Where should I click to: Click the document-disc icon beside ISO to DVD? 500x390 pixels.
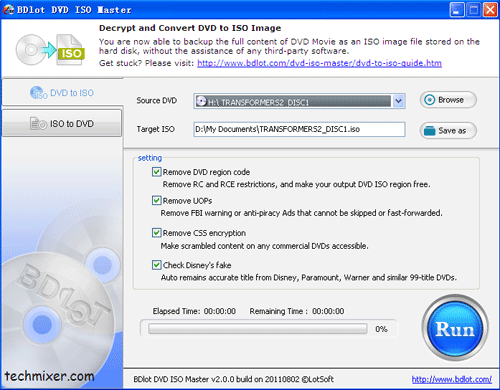coord(38,123)
